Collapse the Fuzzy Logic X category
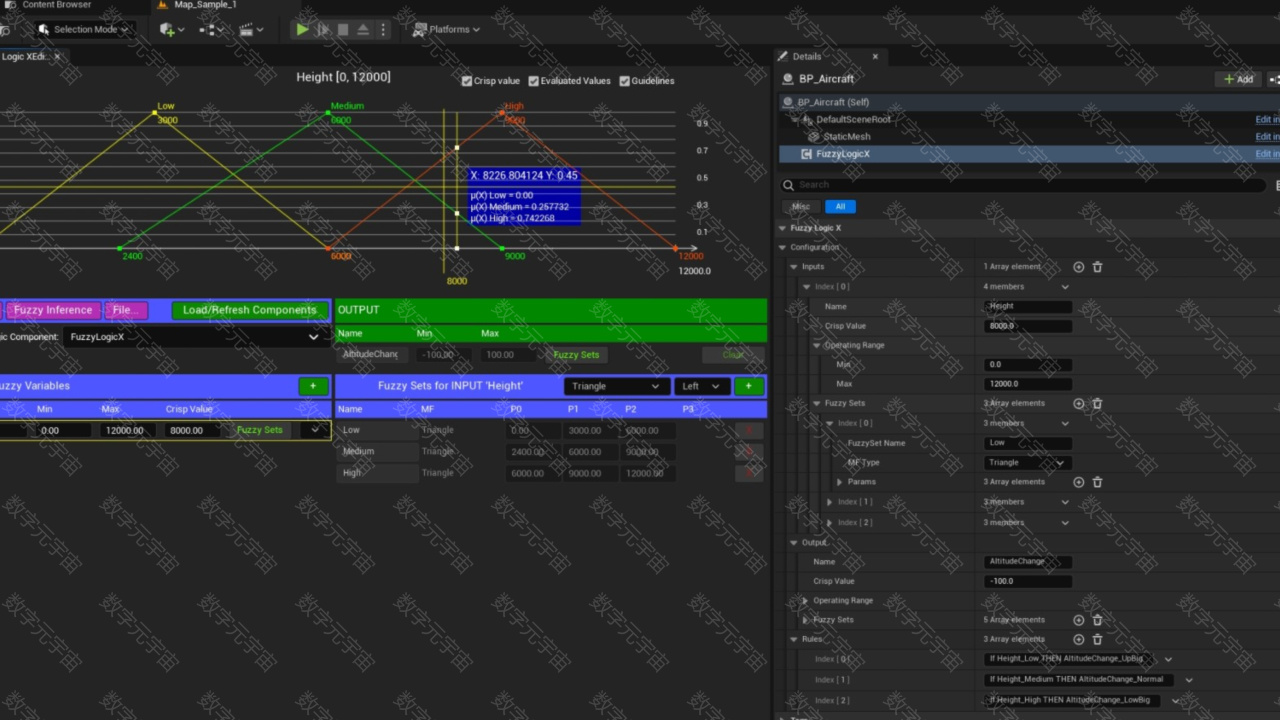Image resolution: width=1280 pixels, height=720 pixels. [783, 228]
